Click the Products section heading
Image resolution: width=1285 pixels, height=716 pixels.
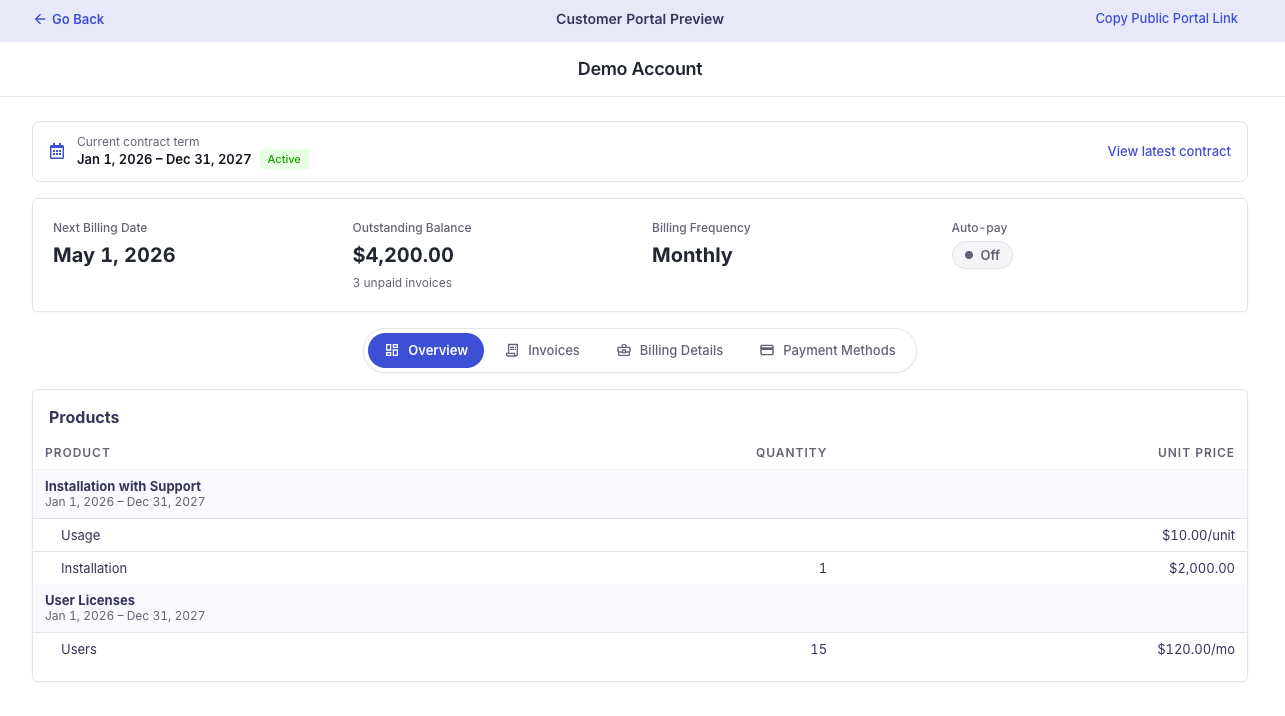click(84, 417)
